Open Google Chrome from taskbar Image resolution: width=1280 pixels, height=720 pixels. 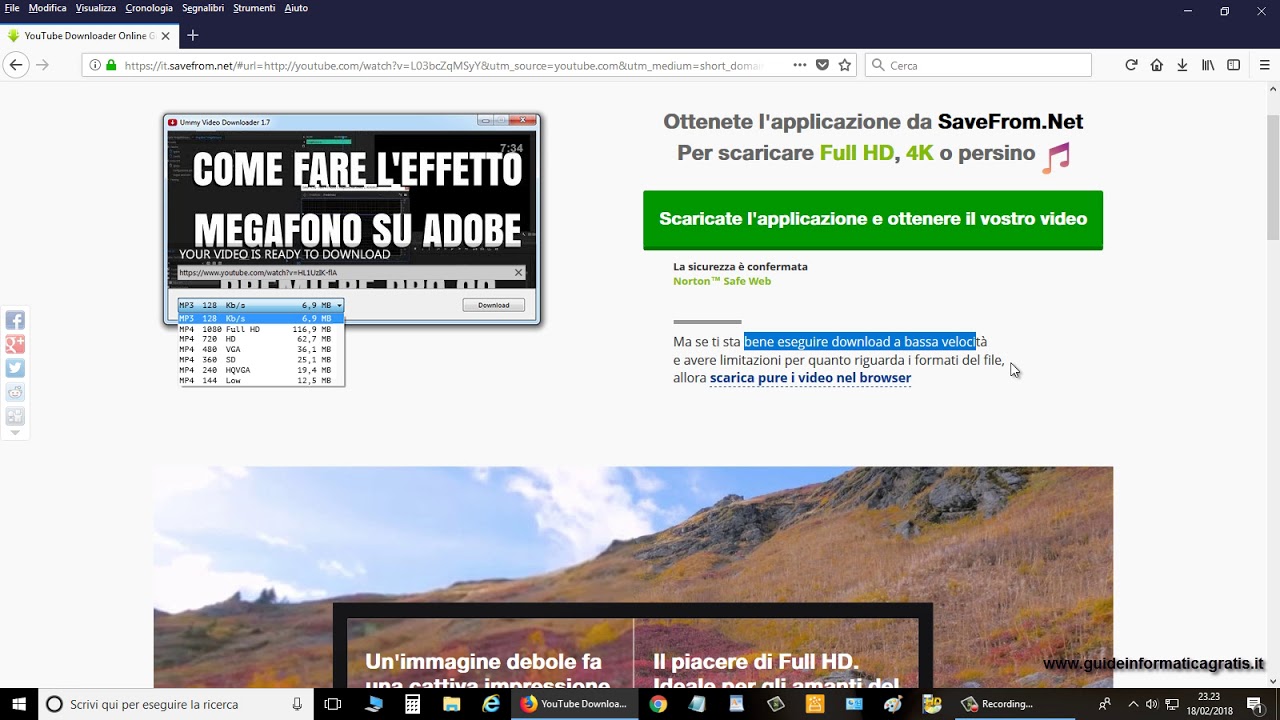pos(657,704)
